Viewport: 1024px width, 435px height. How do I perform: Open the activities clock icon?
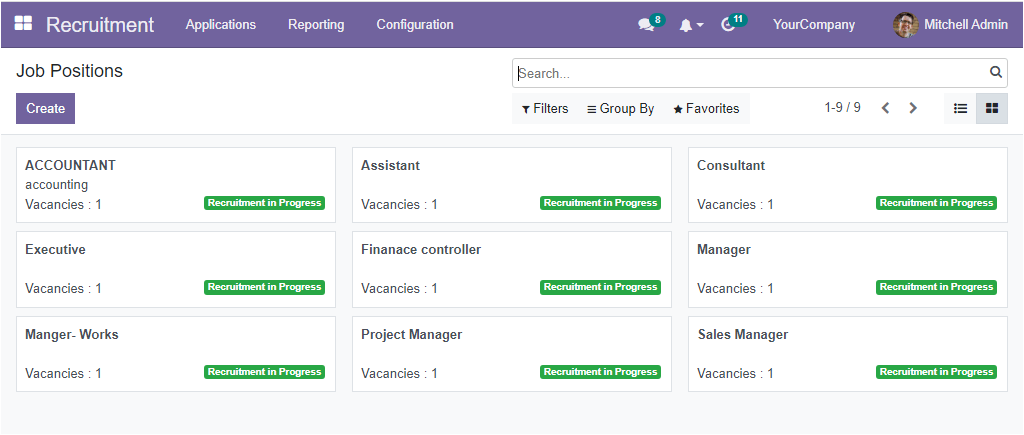pyautogui.click(x=728, y=25)
